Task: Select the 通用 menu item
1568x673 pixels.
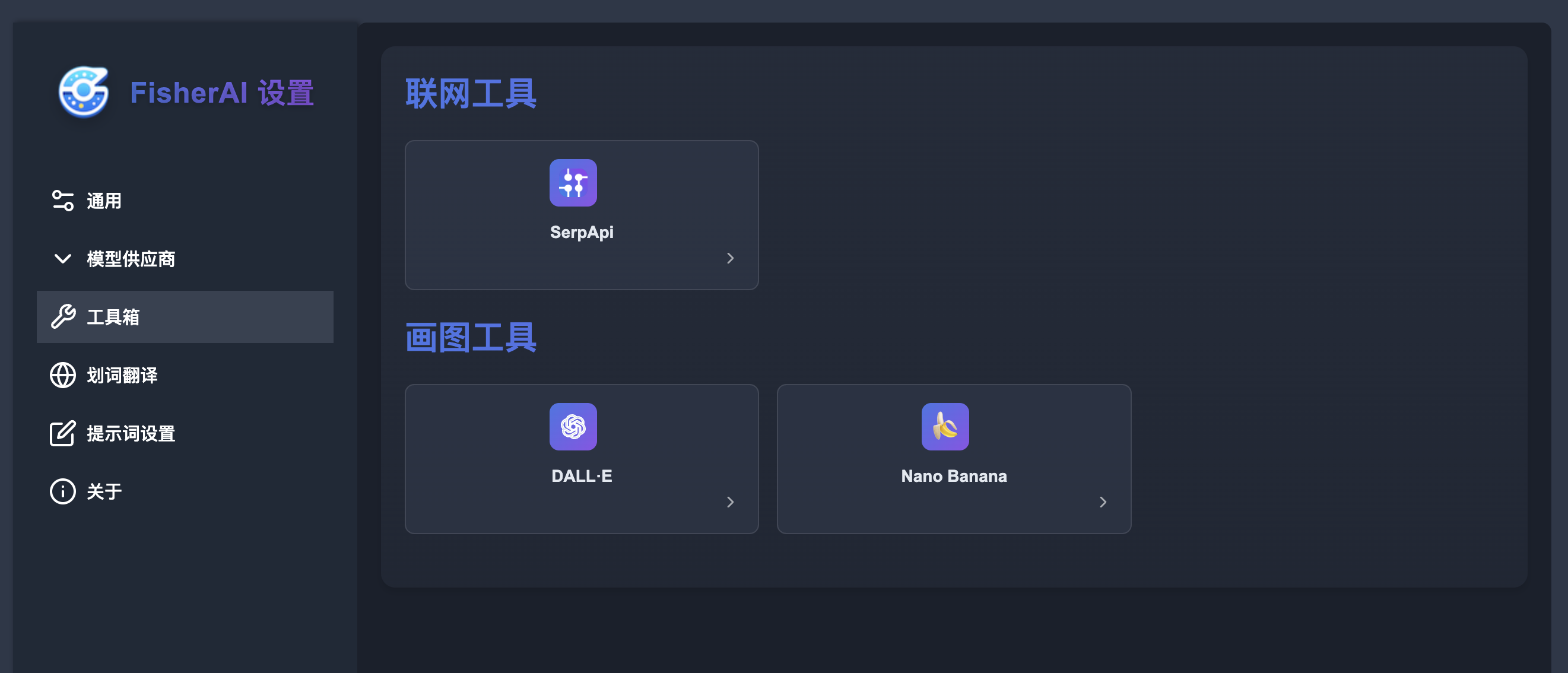Action: pos(185,201)
